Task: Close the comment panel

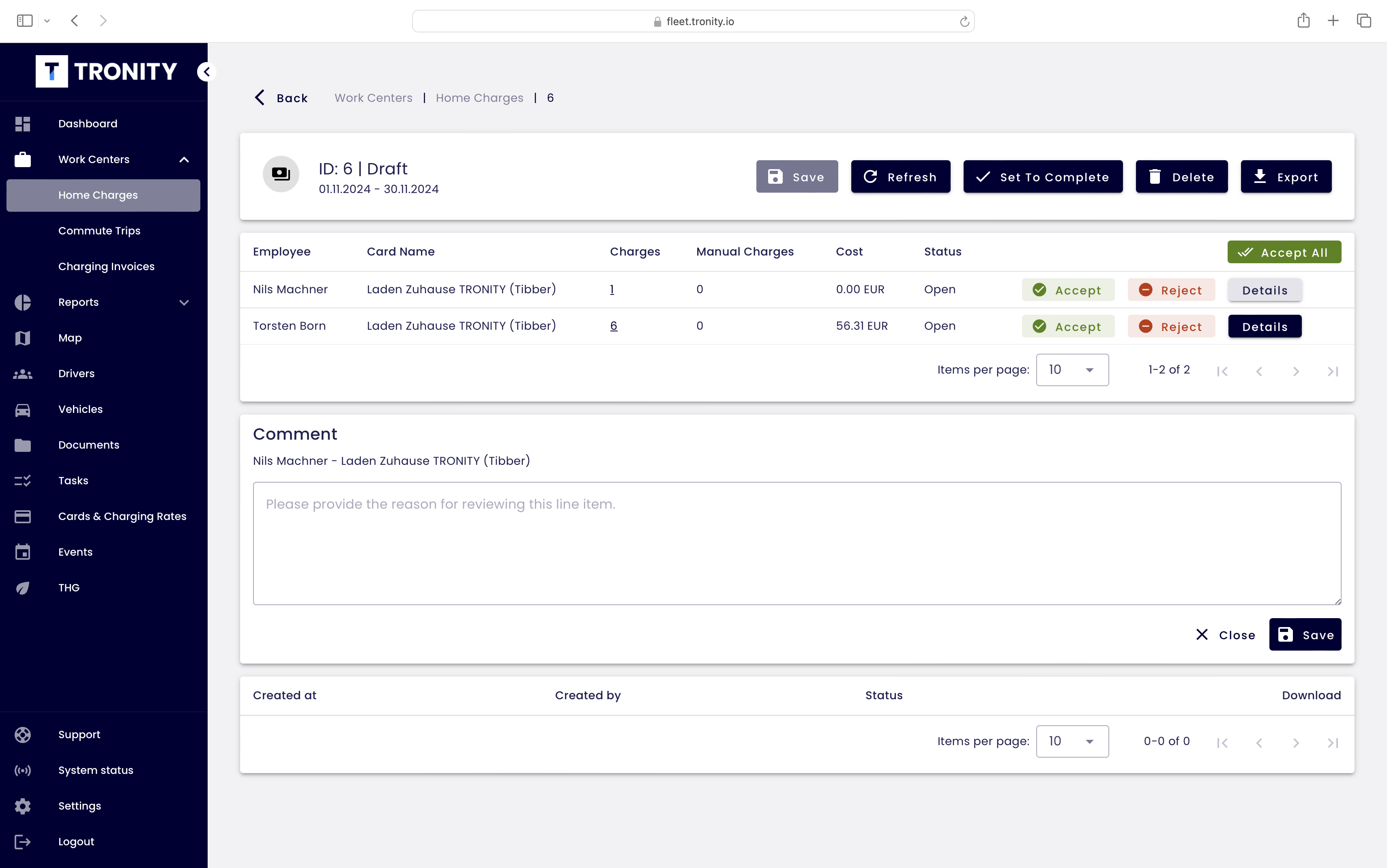Action: tap(1226, 634)
